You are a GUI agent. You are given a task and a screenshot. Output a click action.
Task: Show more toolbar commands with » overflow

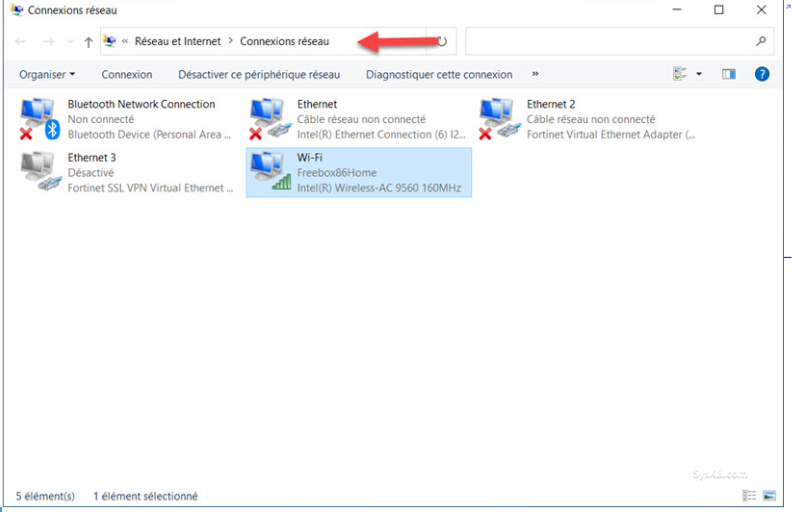(x=535, y=74)
